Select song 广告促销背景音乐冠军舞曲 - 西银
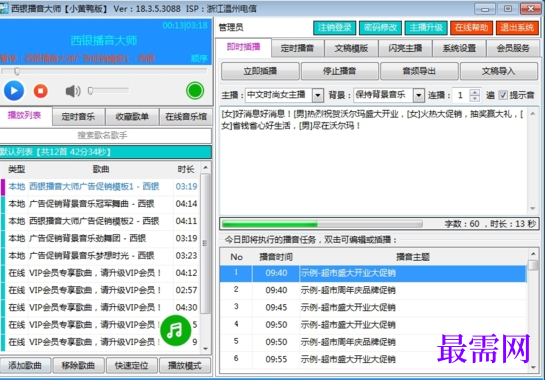 (101, 204)
